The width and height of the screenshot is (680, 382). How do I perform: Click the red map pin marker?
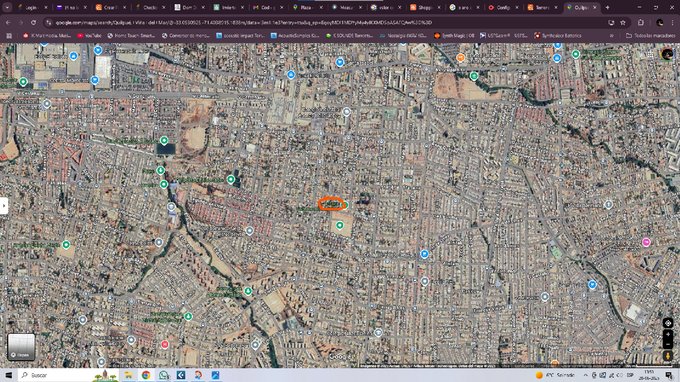pos(165,345)
